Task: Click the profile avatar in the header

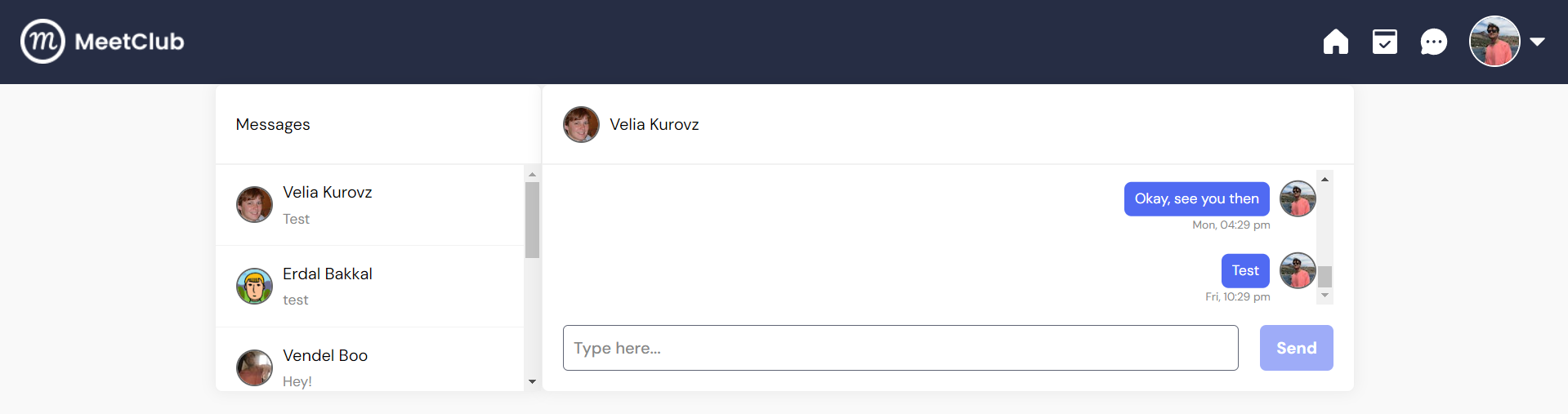Action: tap(1494, 41)
